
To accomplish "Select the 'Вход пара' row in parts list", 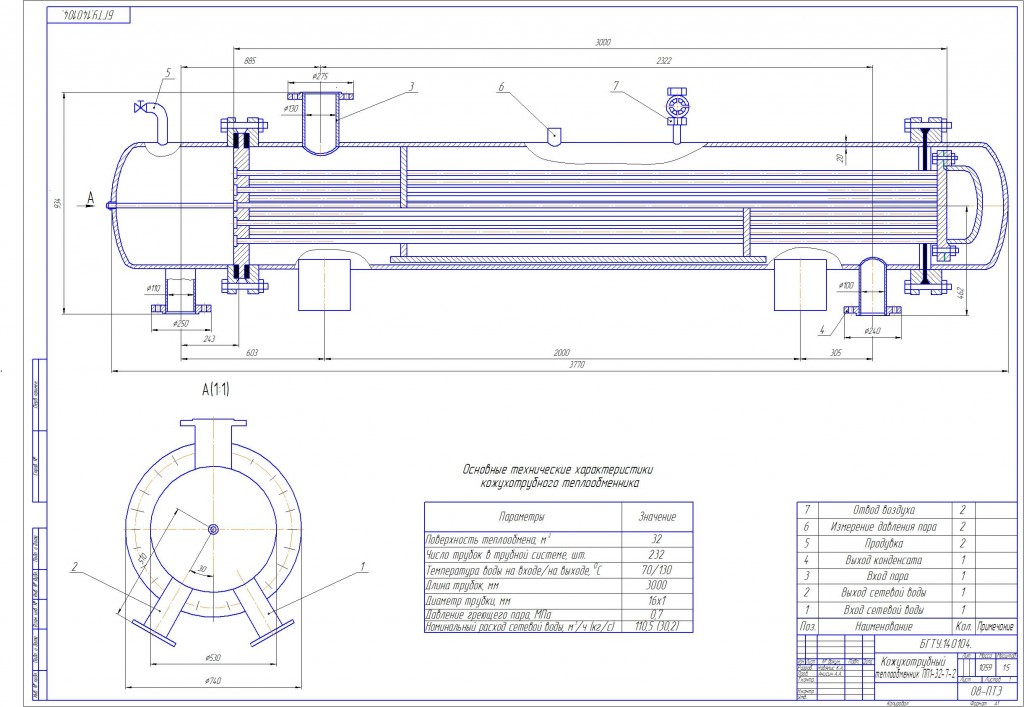I will click(x=906, y=576).
